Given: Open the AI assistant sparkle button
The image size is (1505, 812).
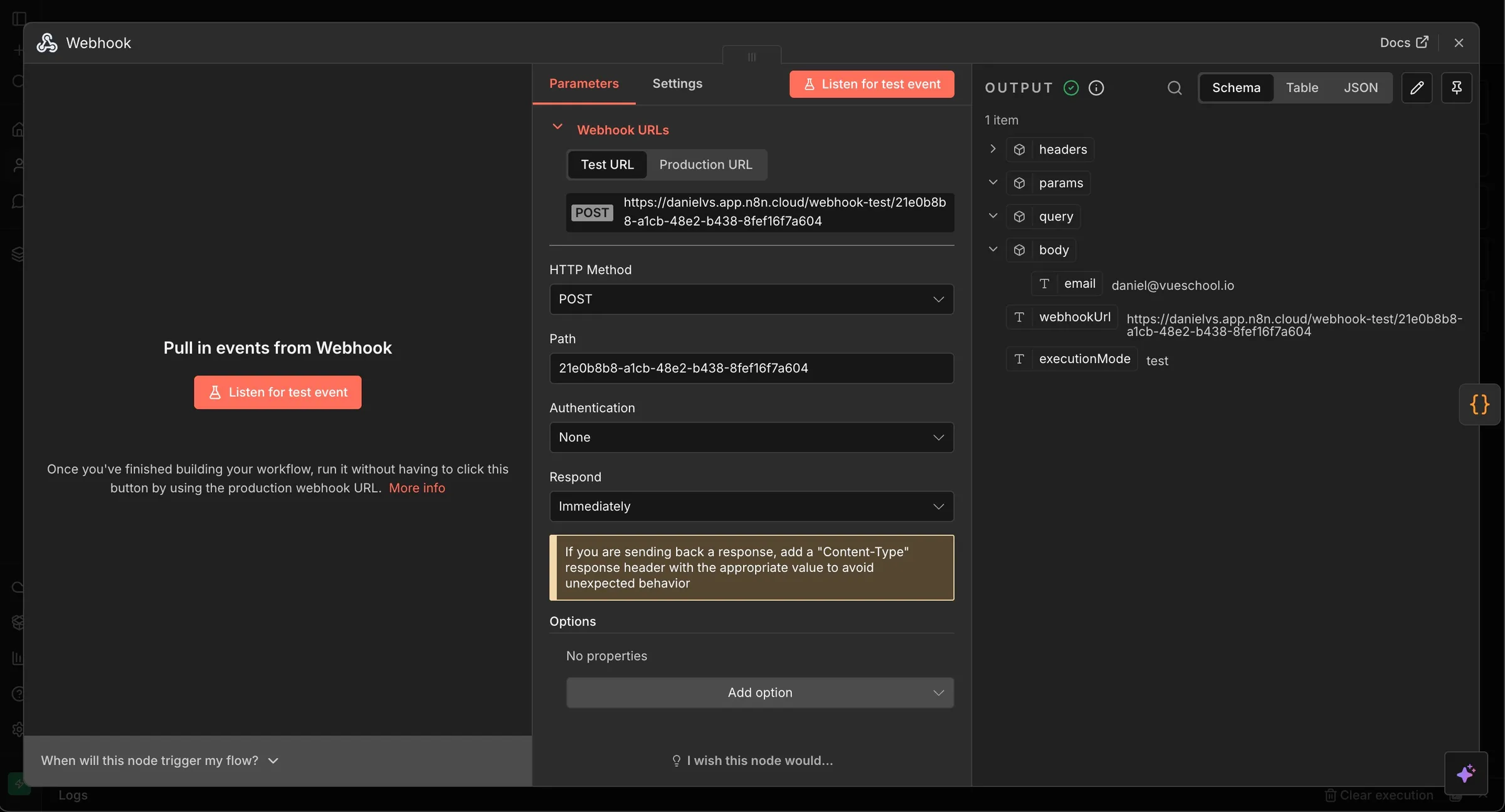Looking at the screenshot, I should click(1465, 773).
